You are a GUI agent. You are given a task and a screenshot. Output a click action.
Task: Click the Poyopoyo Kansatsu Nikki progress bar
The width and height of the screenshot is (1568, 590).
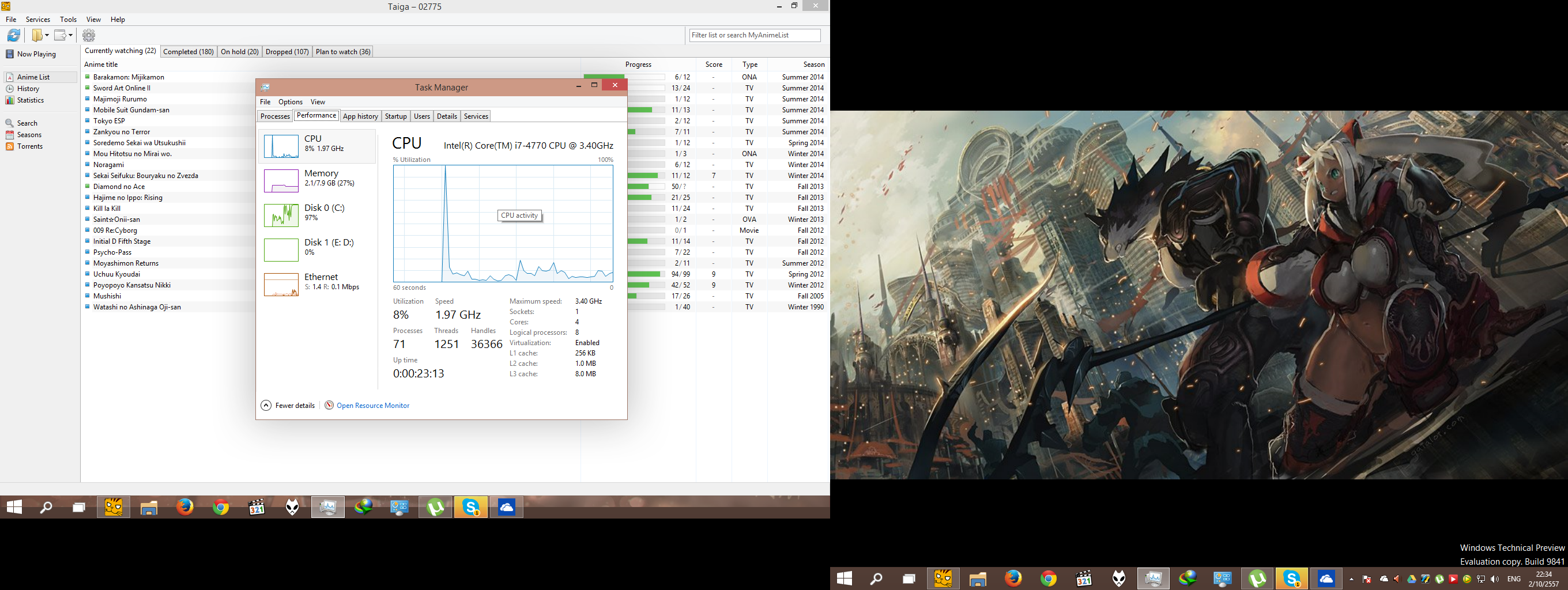pyautogui.click(x=646, y=285)
